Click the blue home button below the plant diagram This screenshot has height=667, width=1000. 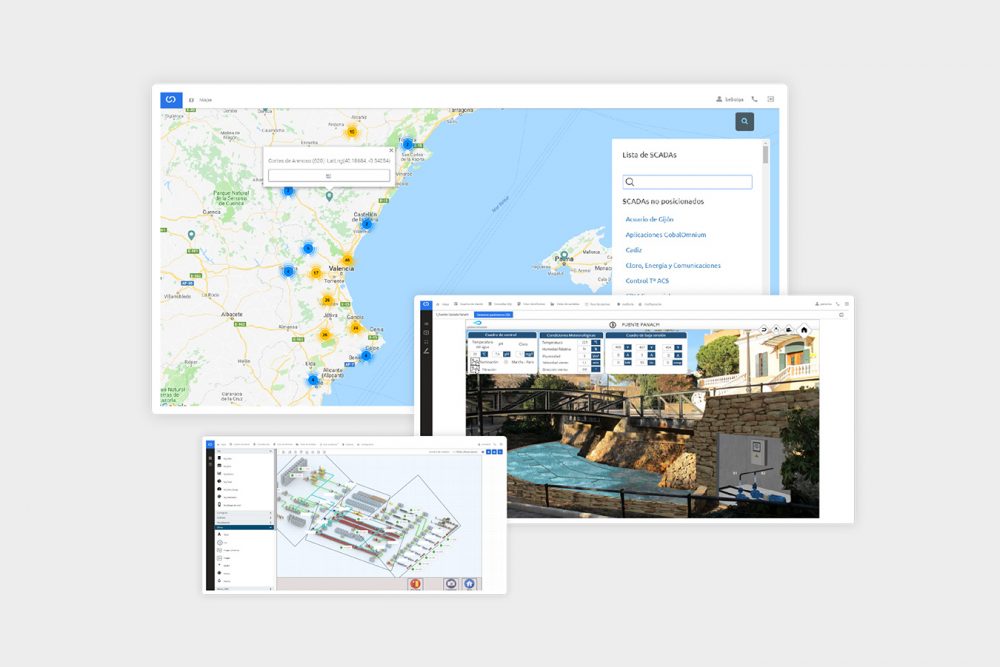(468, 584)
